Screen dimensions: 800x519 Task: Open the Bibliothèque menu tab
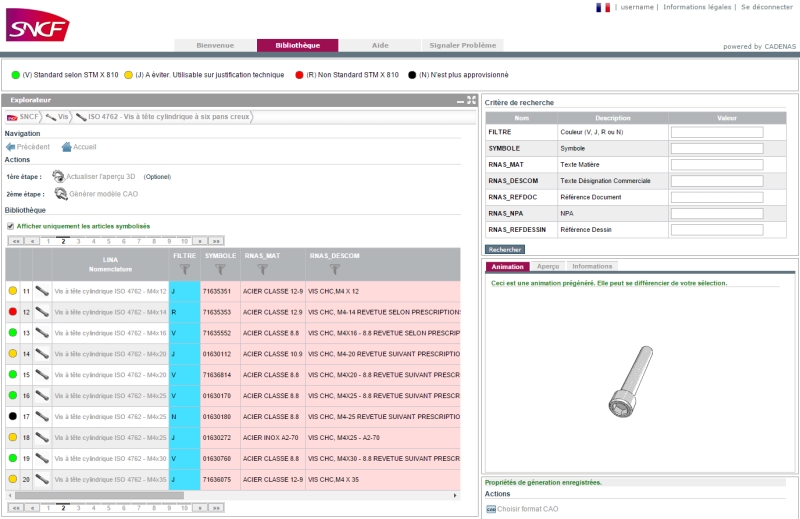click(x=297, y=45)
